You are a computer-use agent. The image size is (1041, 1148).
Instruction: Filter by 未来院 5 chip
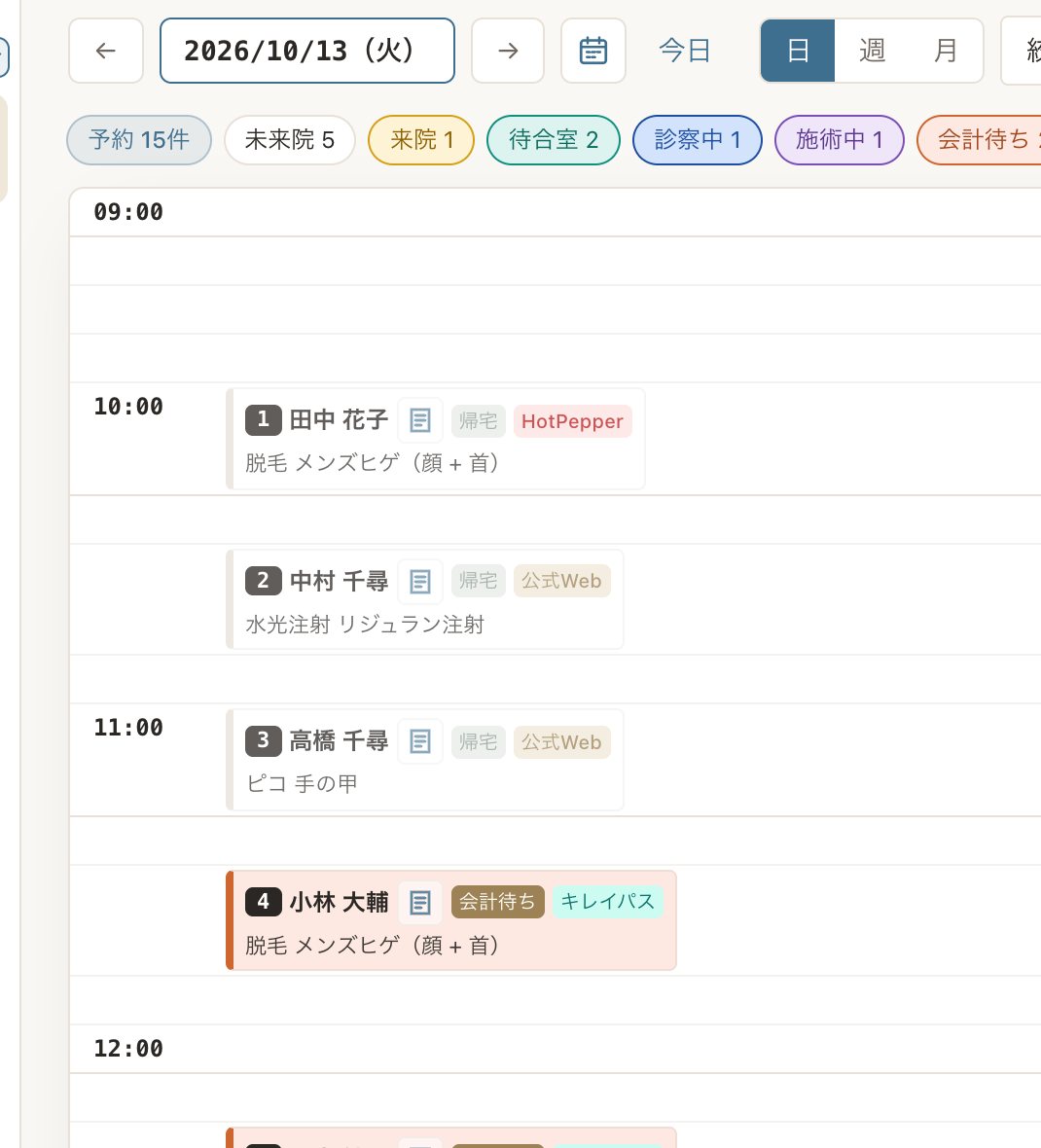point(290,140)
